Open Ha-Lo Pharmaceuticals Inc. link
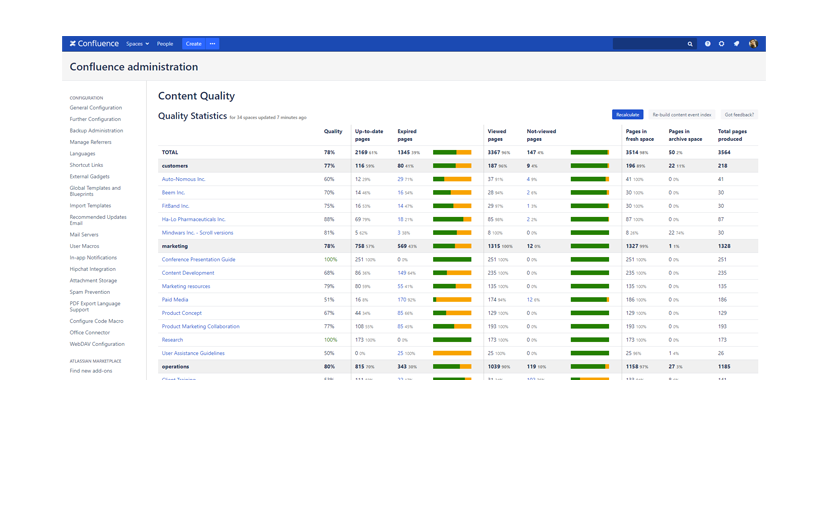The width and height of the screenshot is (828, 510). point(193,219)
